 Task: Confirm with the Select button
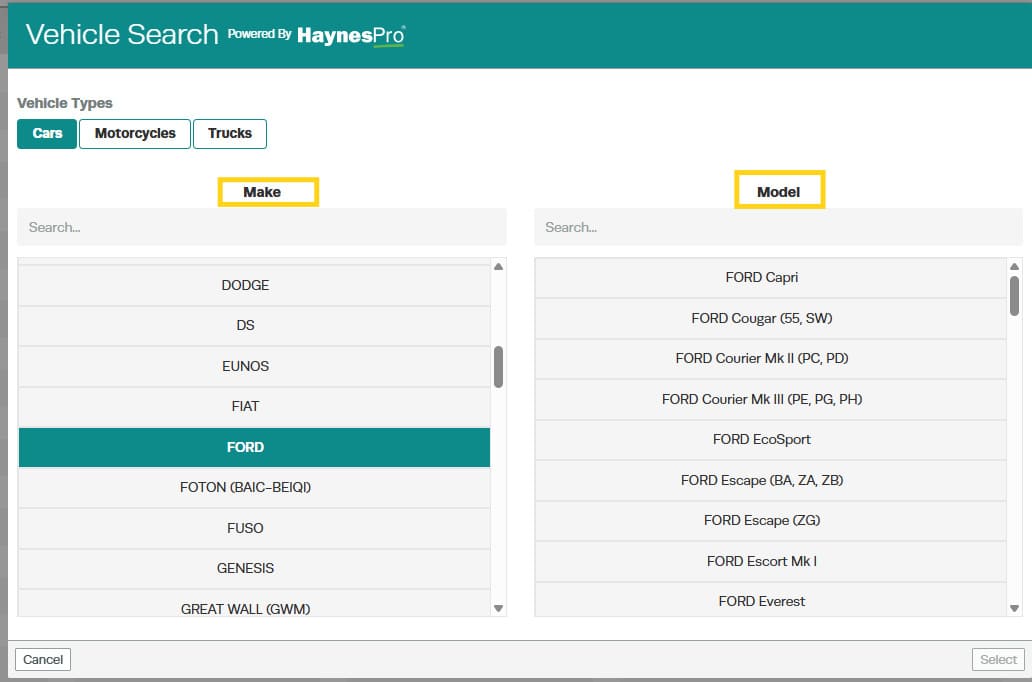(x=998, y=660)
